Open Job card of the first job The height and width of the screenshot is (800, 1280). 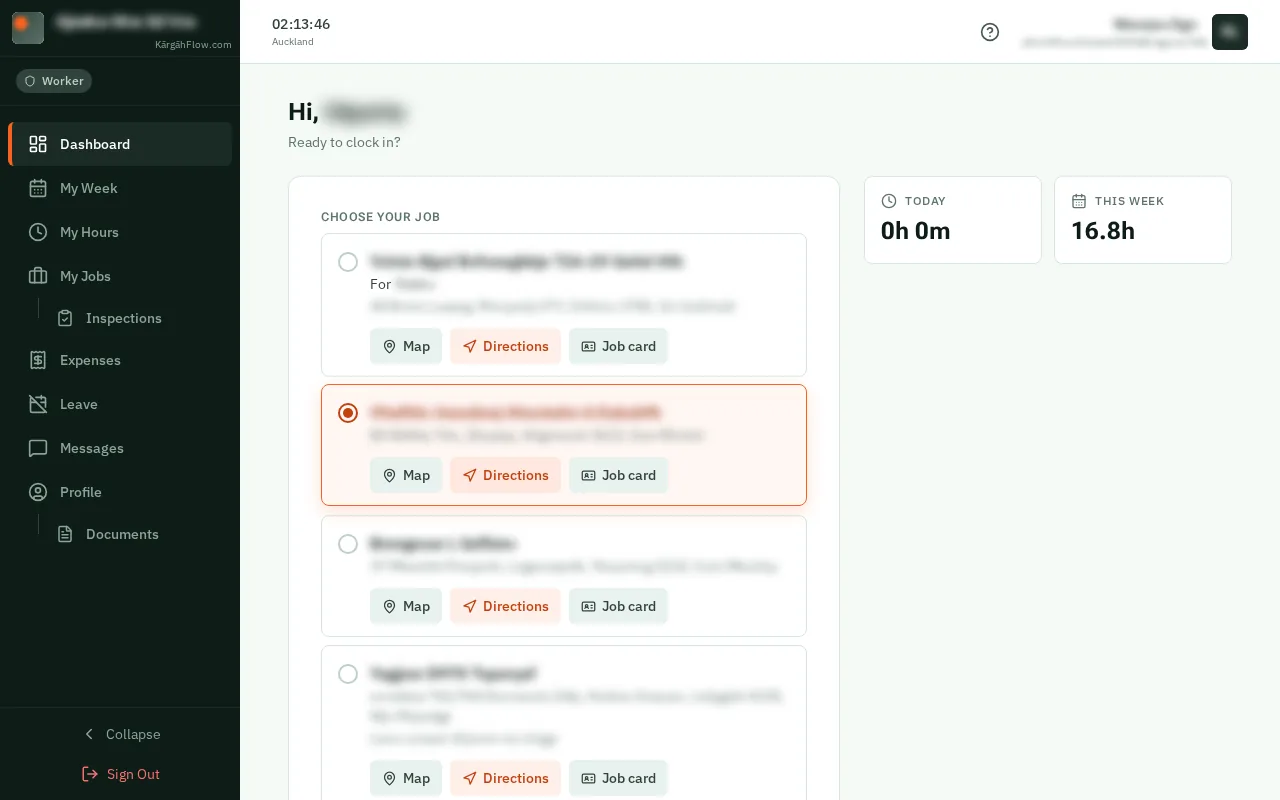[618, 346]
